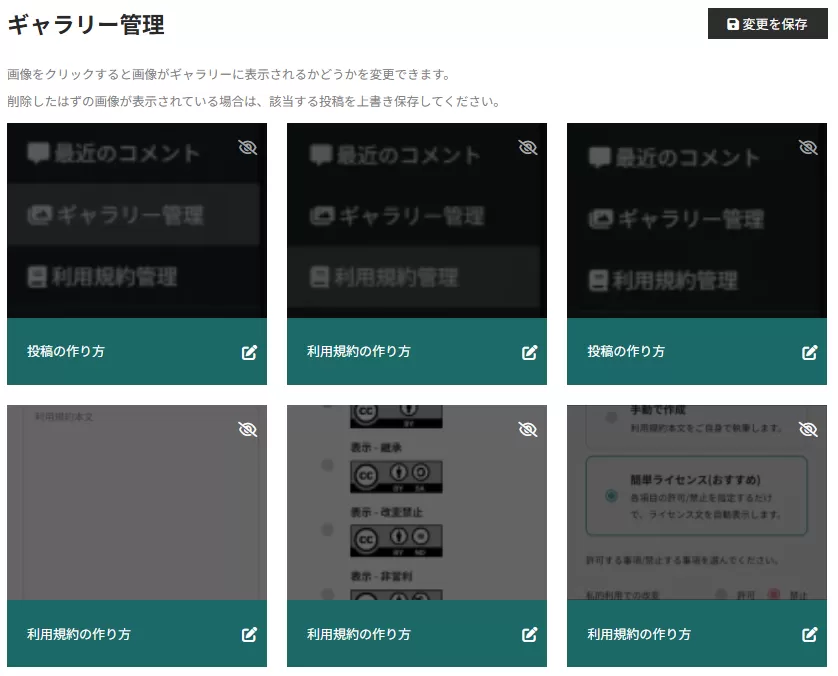This screenshot has height=676, width=838.
Task: Toggle hidden-eye icon on Creative Commons badges image
Action: coord(528,430)
